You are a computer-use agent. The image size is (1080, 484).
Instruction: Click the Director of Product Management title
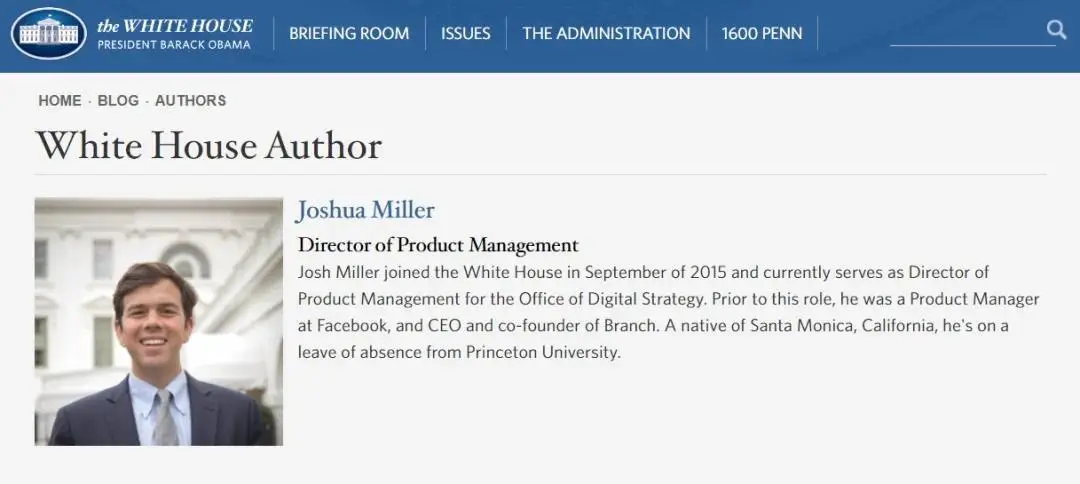point(438,244)
